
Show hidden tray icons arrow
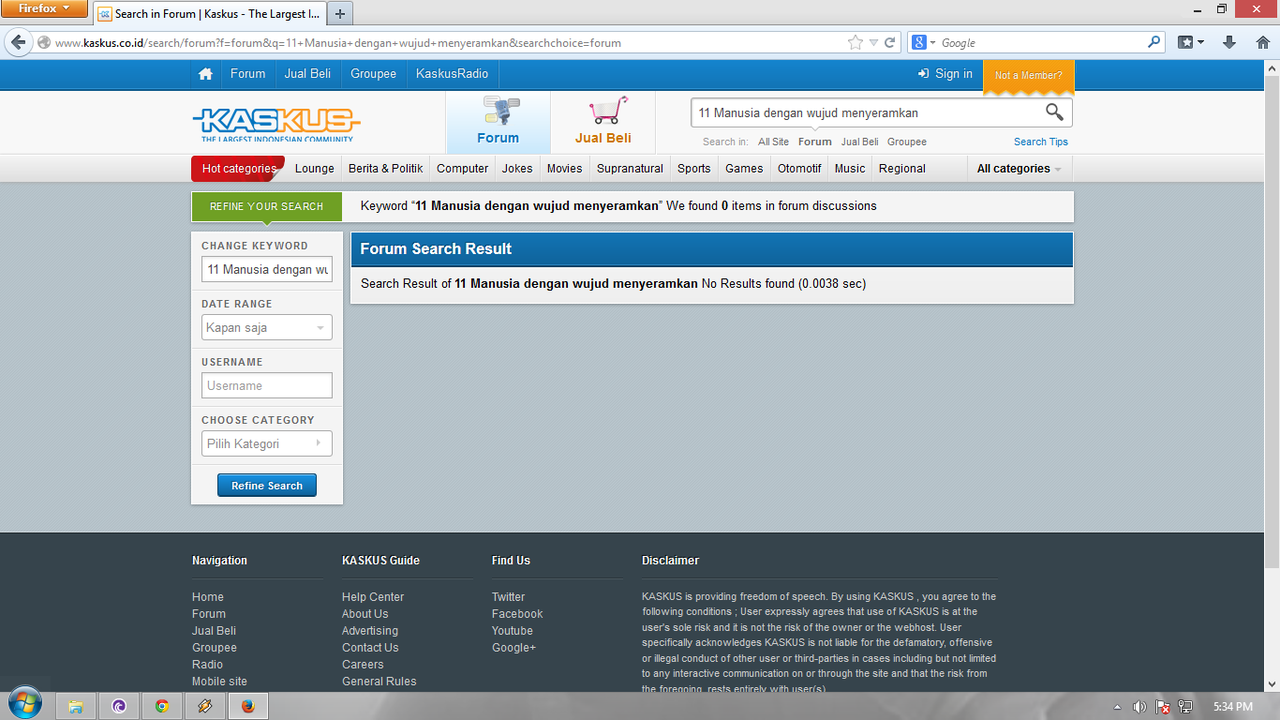1117,707
